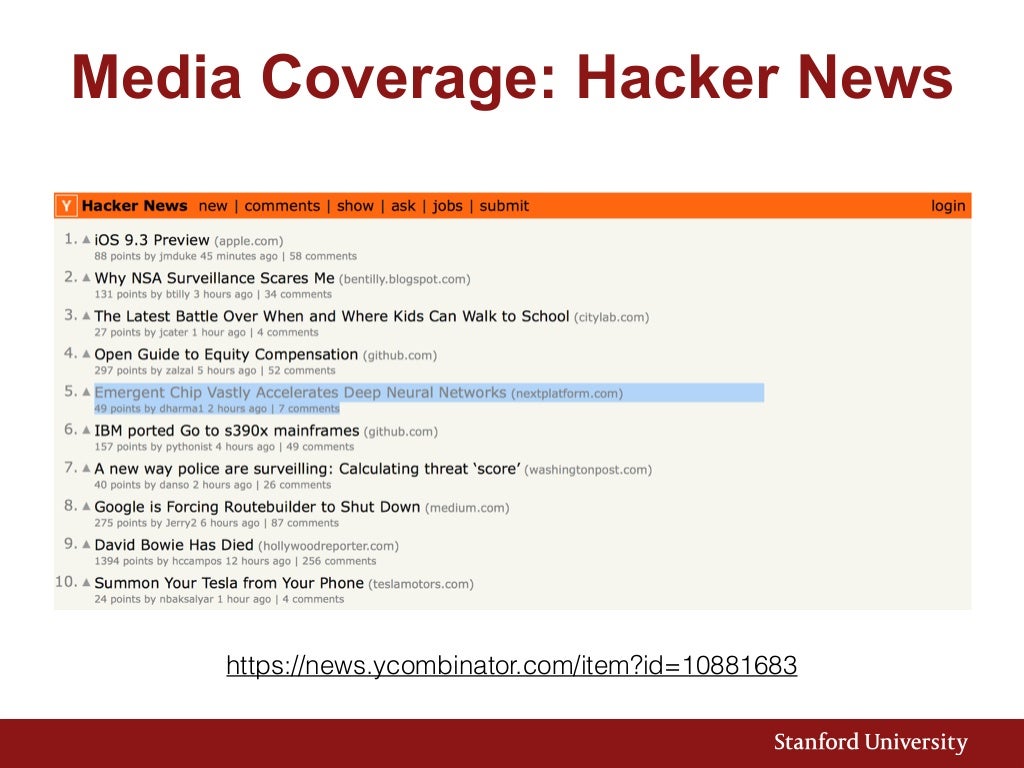Open Why NSA Surveillance Scares Me
Image resolution: width=1024 pixels, height=768 pixels.
pos(214,278)
